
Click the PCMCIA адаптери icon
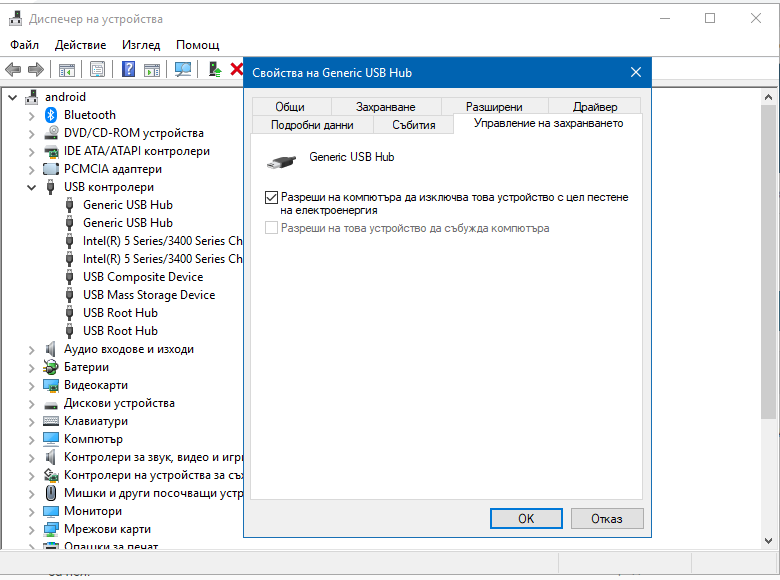[51, 169]
